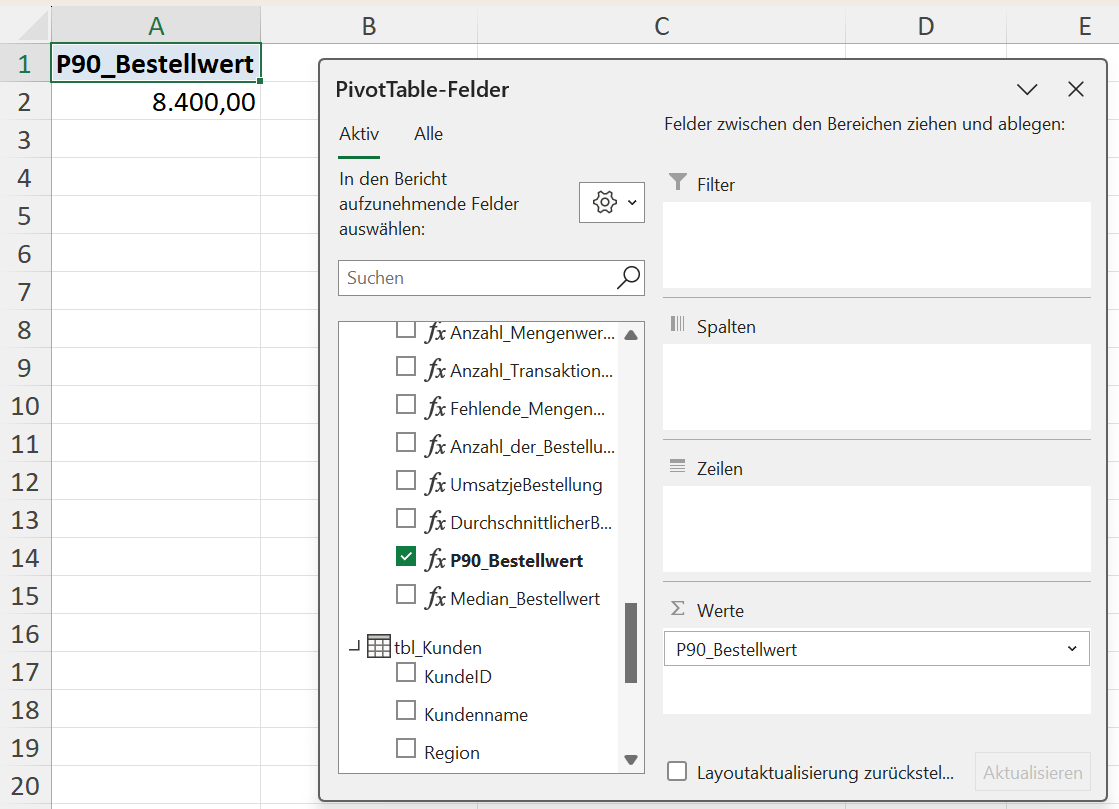This screenshot has width=1119, height=809.
Task: Click the search magnifier icon in field search
Action: pos(628,278)
